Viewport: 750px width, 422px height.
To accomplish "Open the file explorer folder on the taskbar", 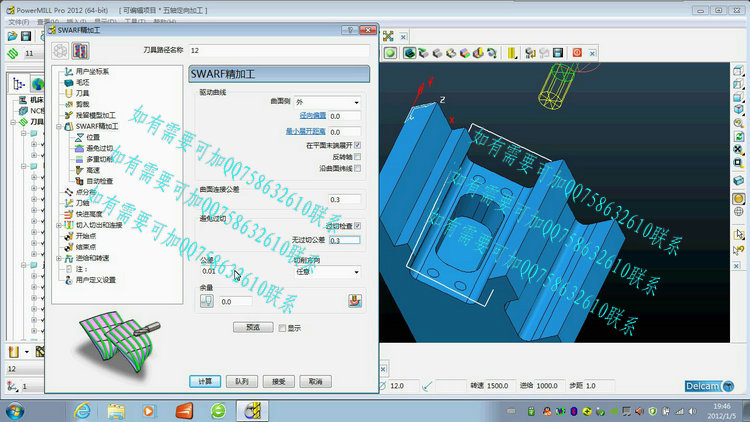I will (x=116, y=411).
